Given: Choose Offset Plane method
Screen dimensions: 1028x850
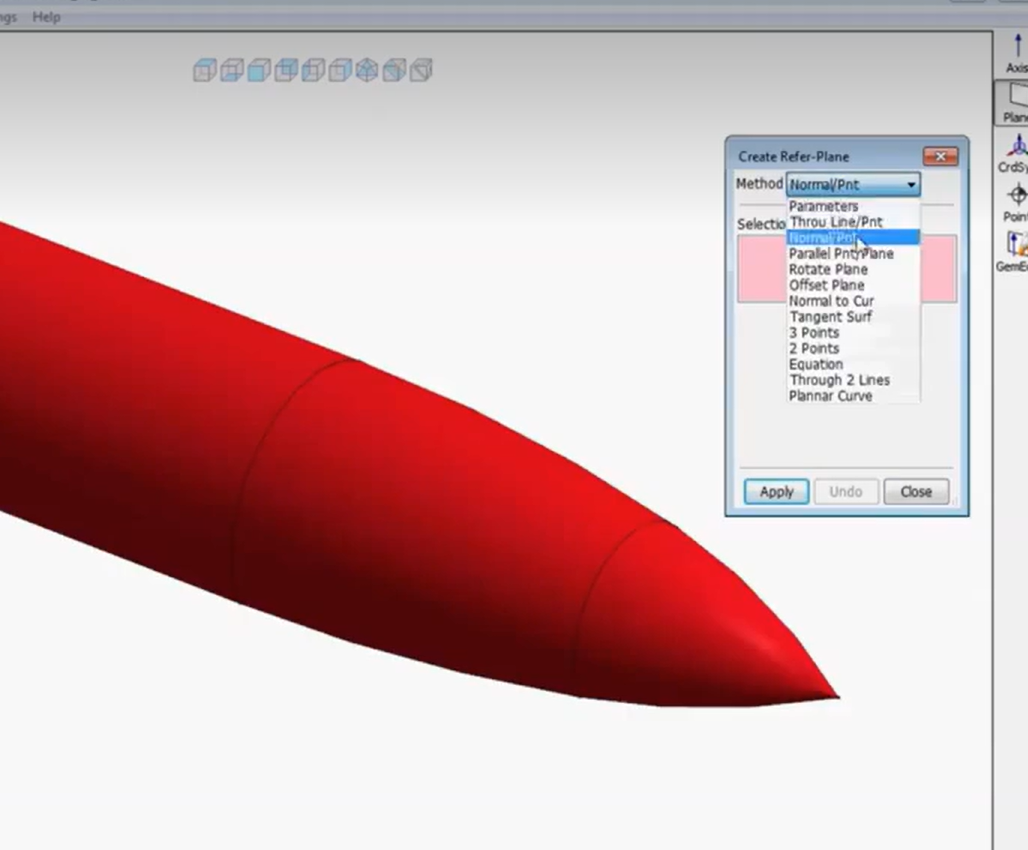Looking at the screenshot, I should point(853,285).
